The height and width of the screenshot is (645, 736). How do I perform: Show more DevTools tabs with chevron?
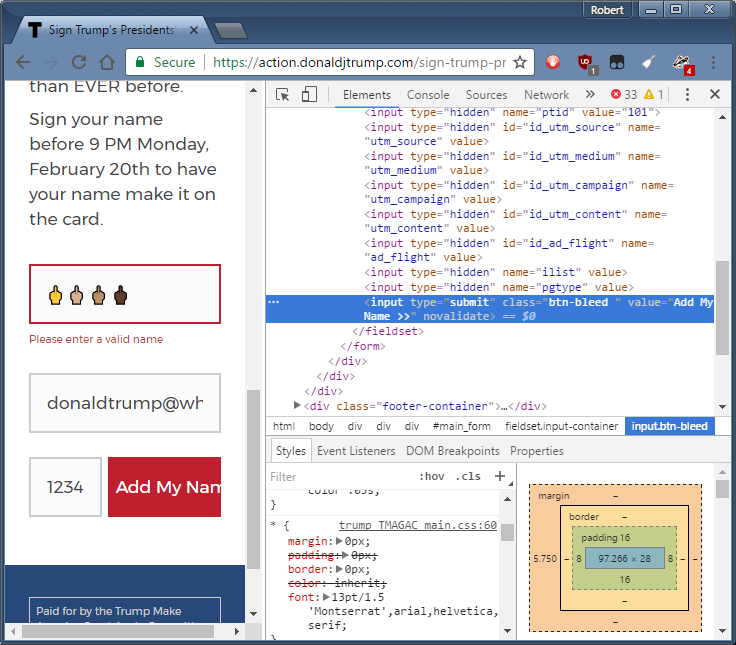590,94
